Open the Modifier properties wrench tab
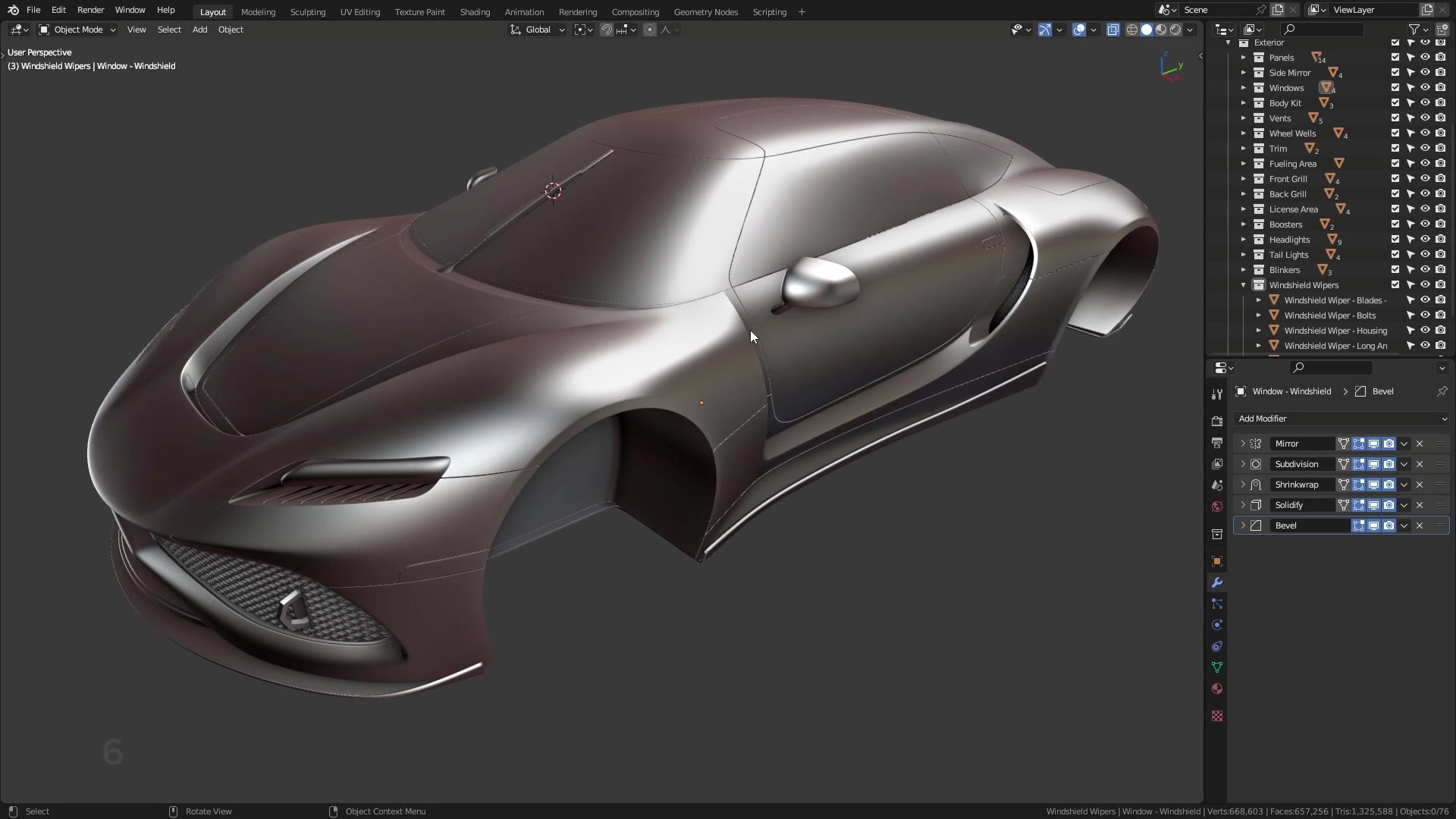Viewport: 1456px width, 819px height. (1217, 582)
